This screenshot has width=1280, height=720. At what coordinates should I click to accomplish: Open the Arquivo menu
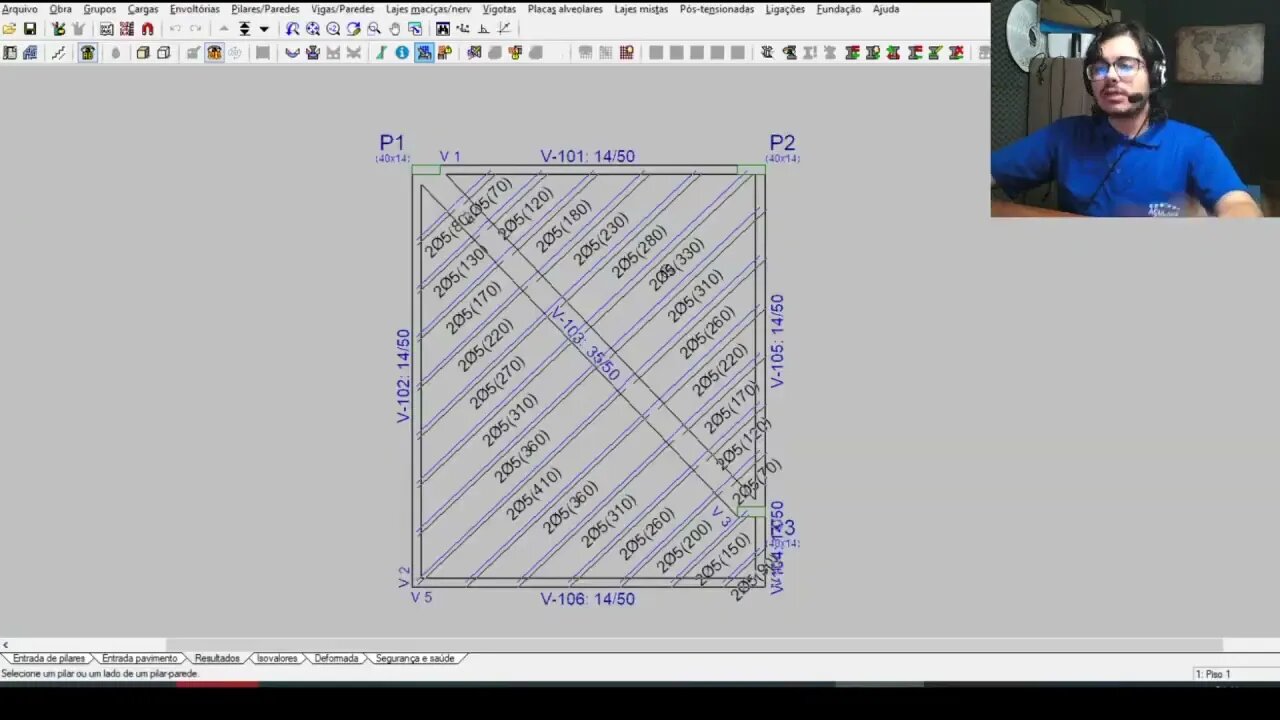coord(20,9)
